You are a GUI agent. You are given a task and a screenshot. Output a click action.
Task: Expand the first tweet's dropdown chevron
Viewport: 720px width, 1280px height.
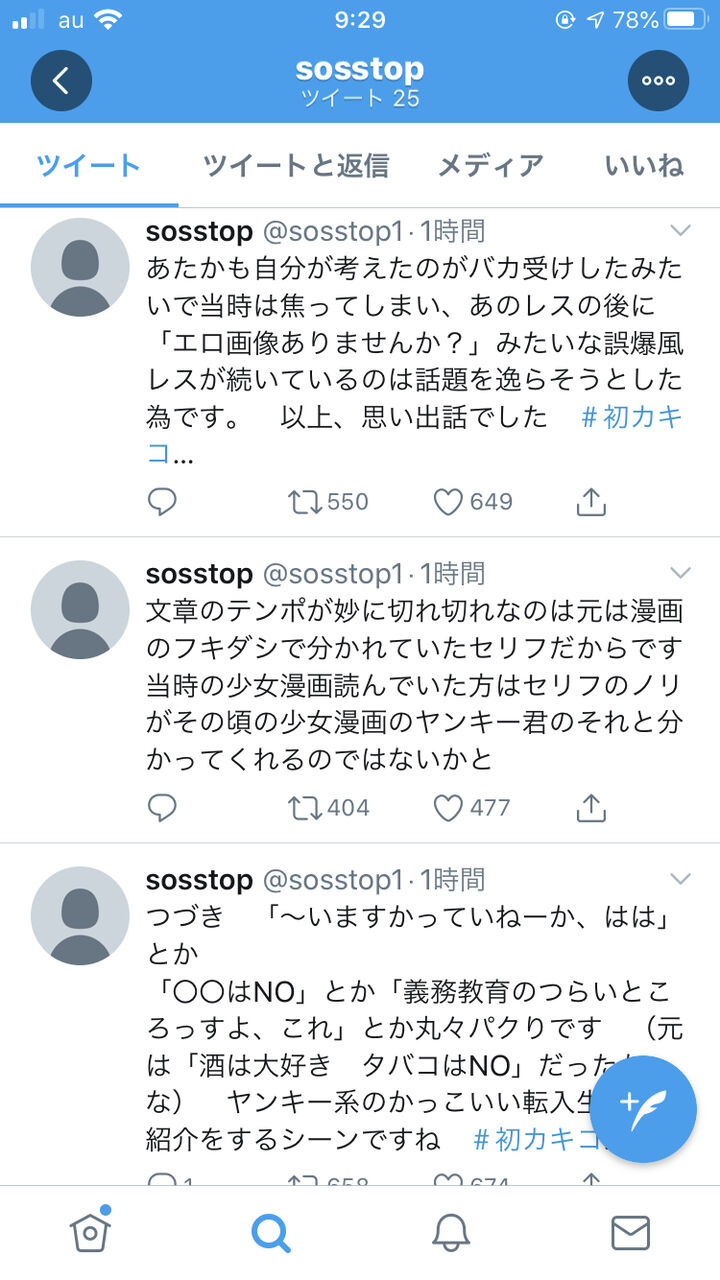[680, 231]
